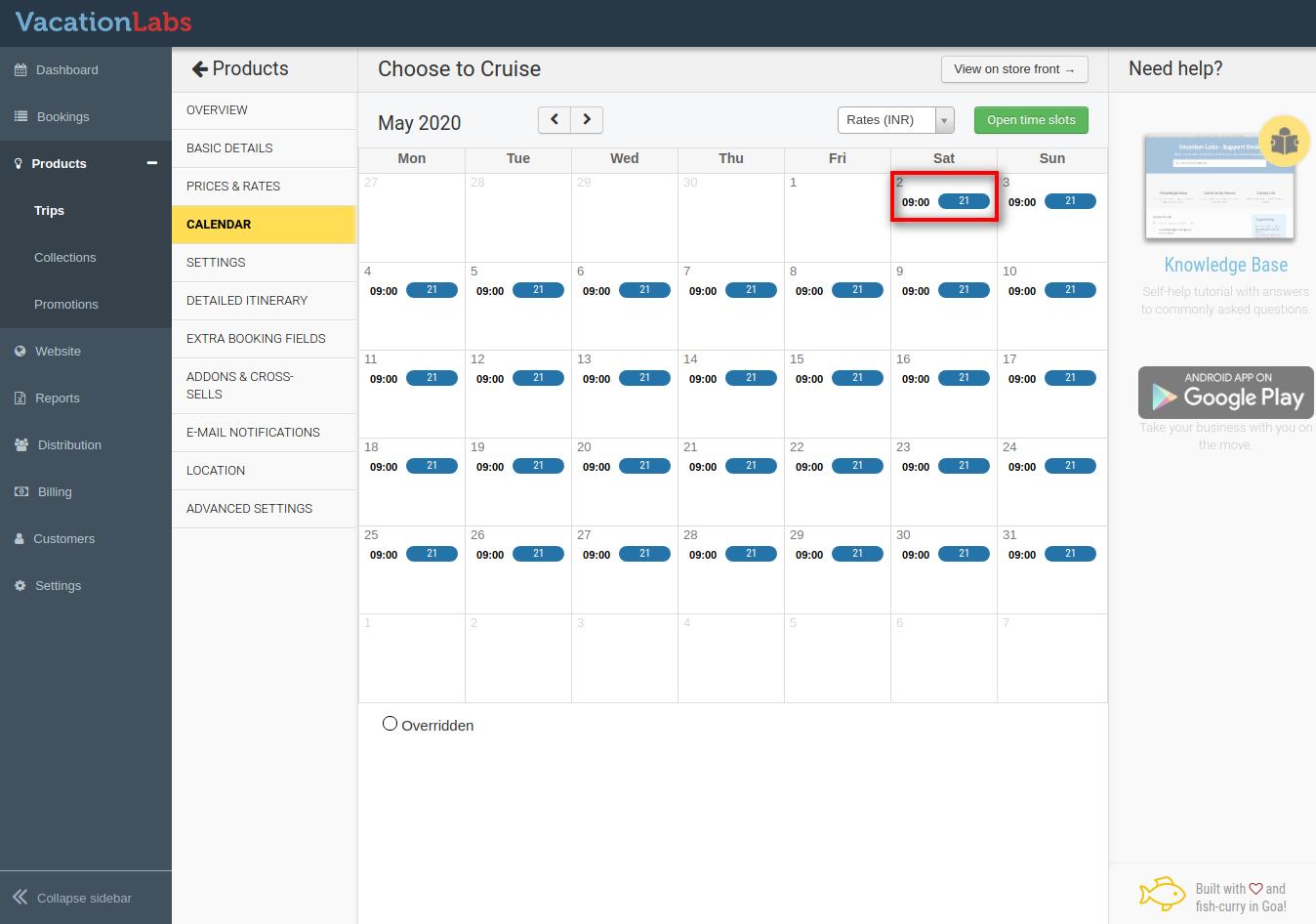Click the Dashboard calendar icon in sidebar

pos(21,70)
